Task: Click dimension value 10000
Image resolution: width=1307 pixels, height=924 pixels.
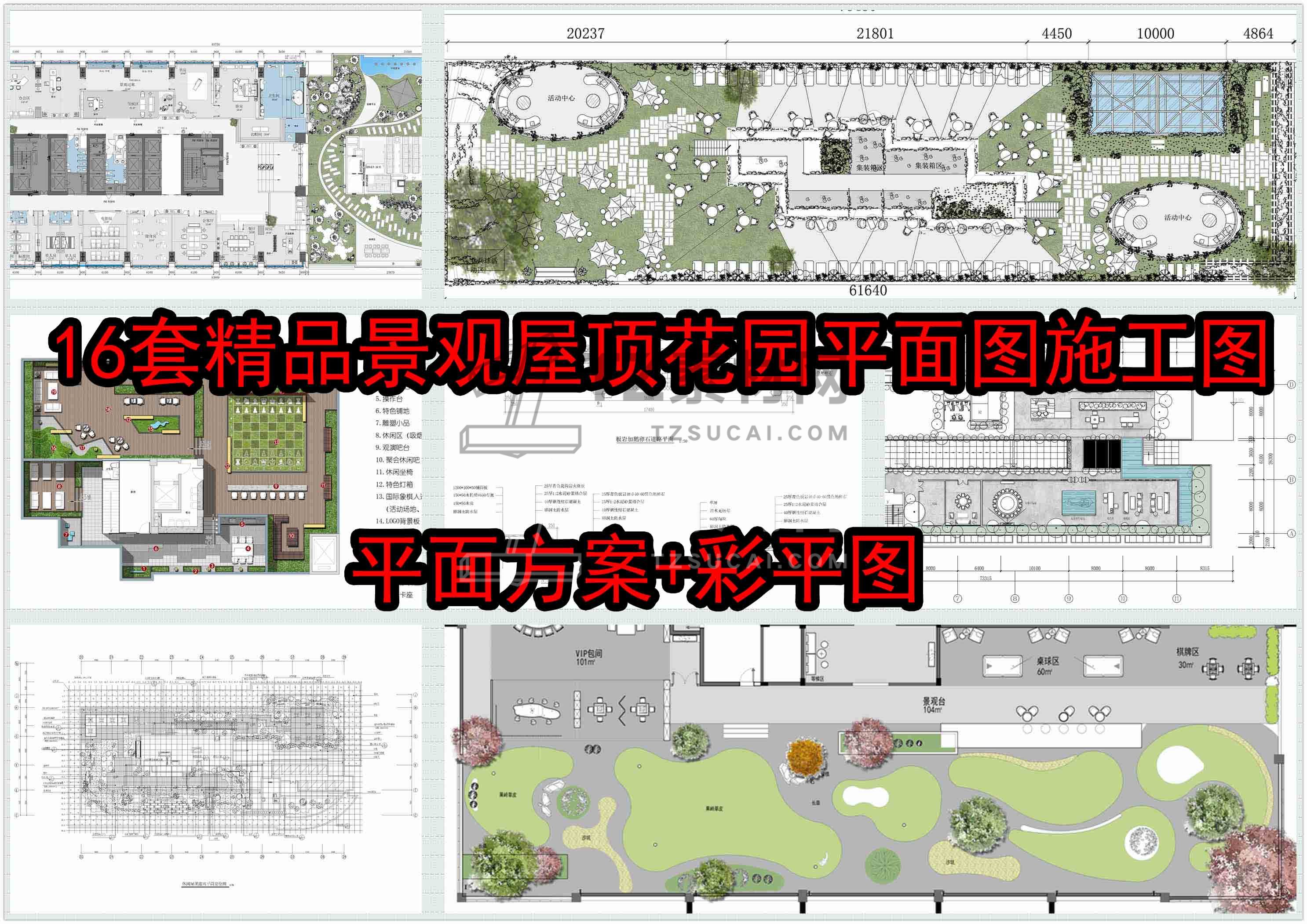Action: (1156, 33)
